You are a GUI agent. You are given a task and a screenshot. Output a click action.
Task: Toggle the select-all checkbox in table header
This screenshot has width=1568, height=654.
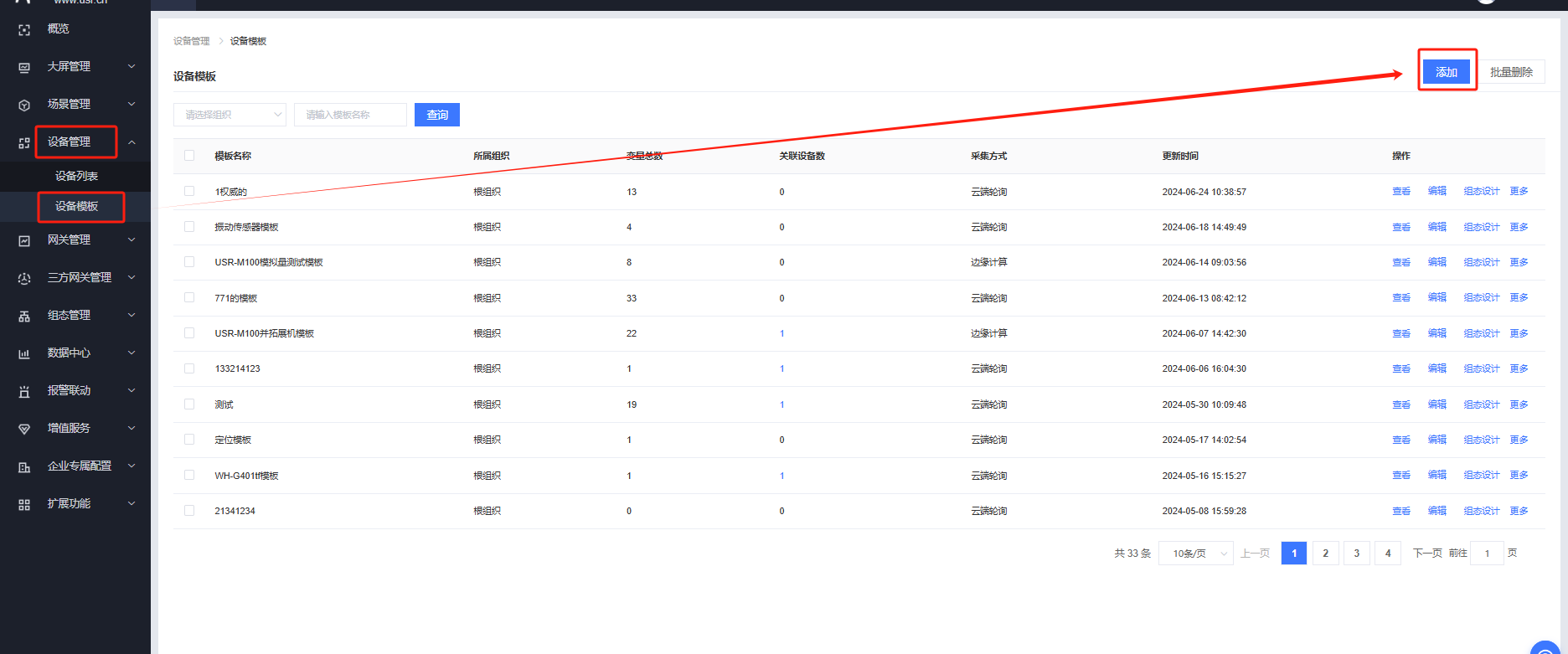(x=189, y=155)
